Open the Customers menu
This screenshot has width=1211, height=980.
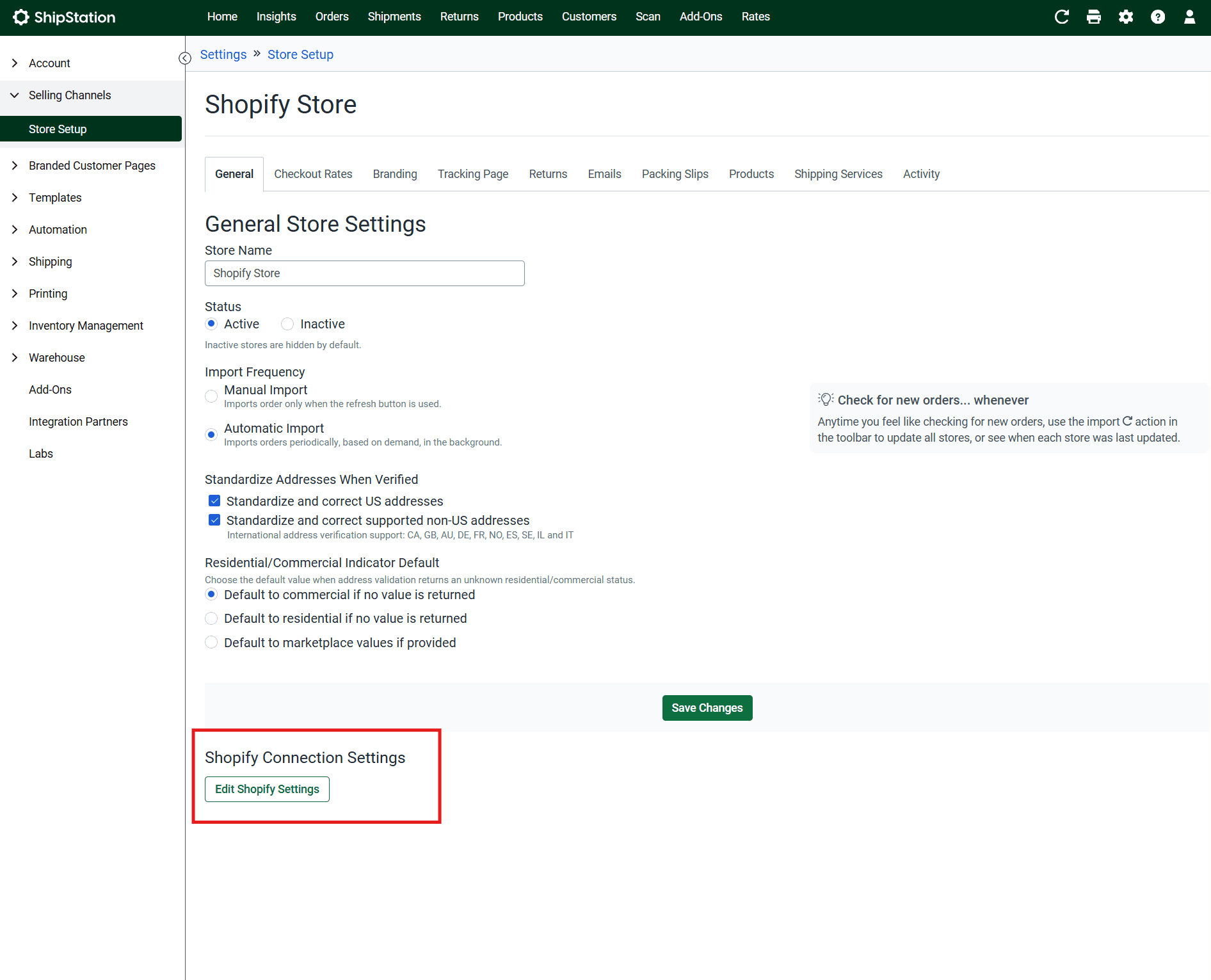(589, 17)
